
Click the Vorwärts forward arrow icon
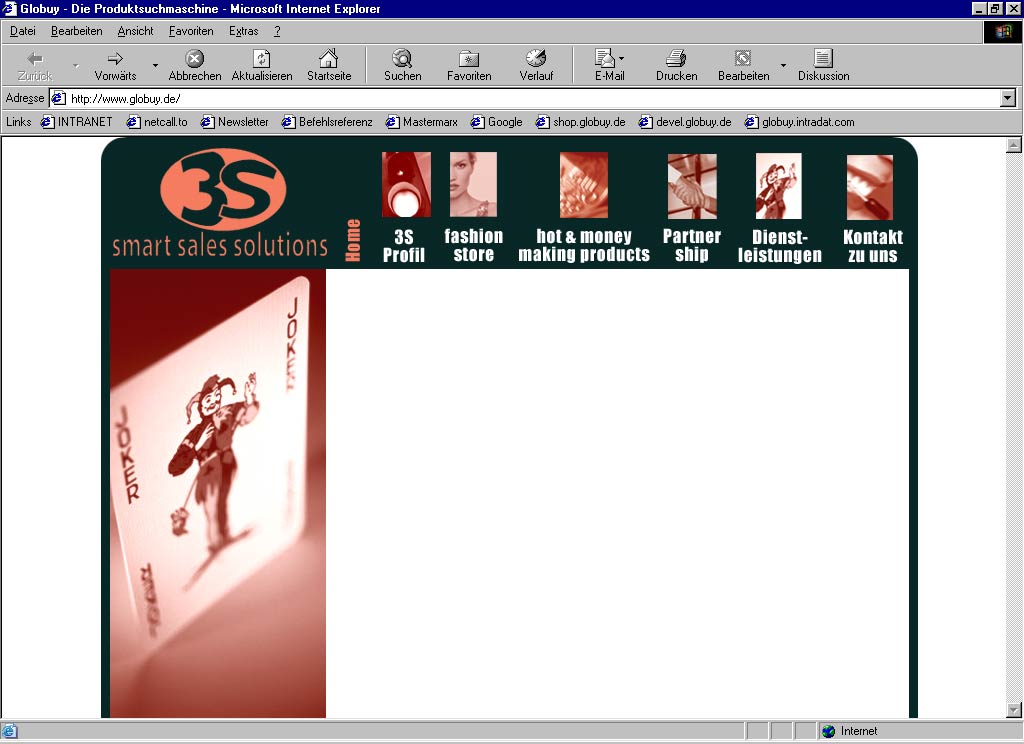coord(115,59)
